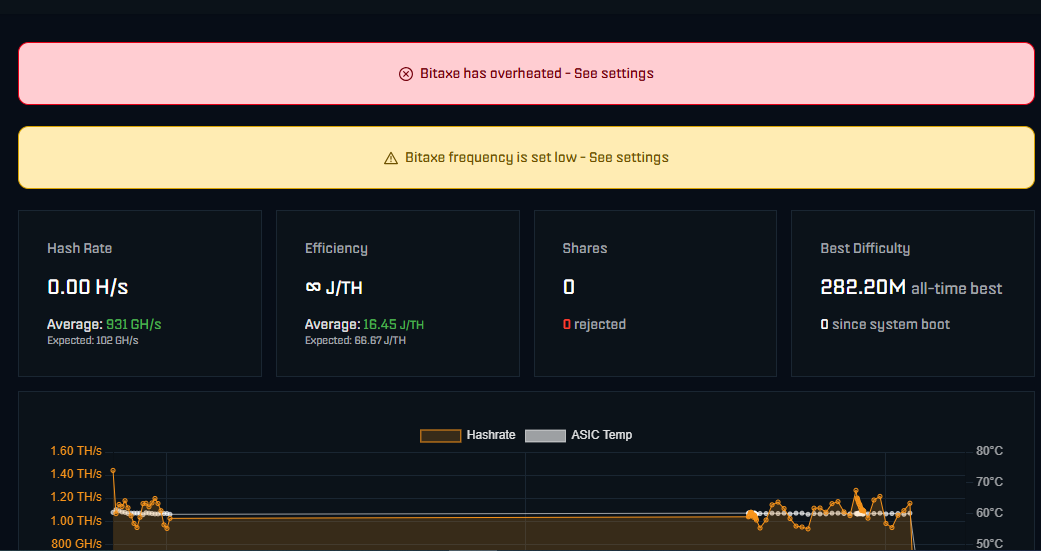1041x551 pixels.
Task: Click the low frequency warning triangle icon
Action: 391,158
